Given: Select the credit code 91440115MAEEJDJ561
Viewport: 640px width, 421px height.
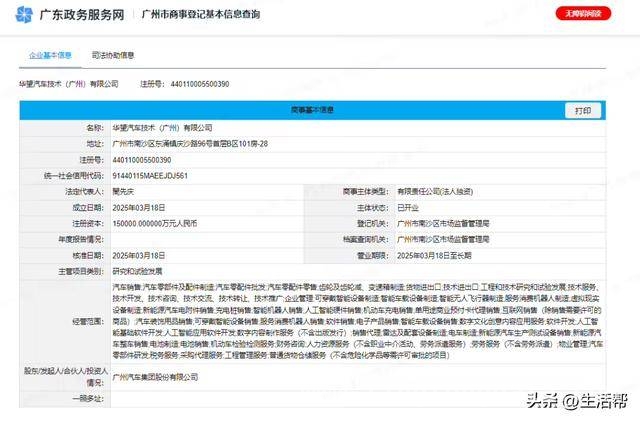Looking at the screenshot, I should 150,176.
